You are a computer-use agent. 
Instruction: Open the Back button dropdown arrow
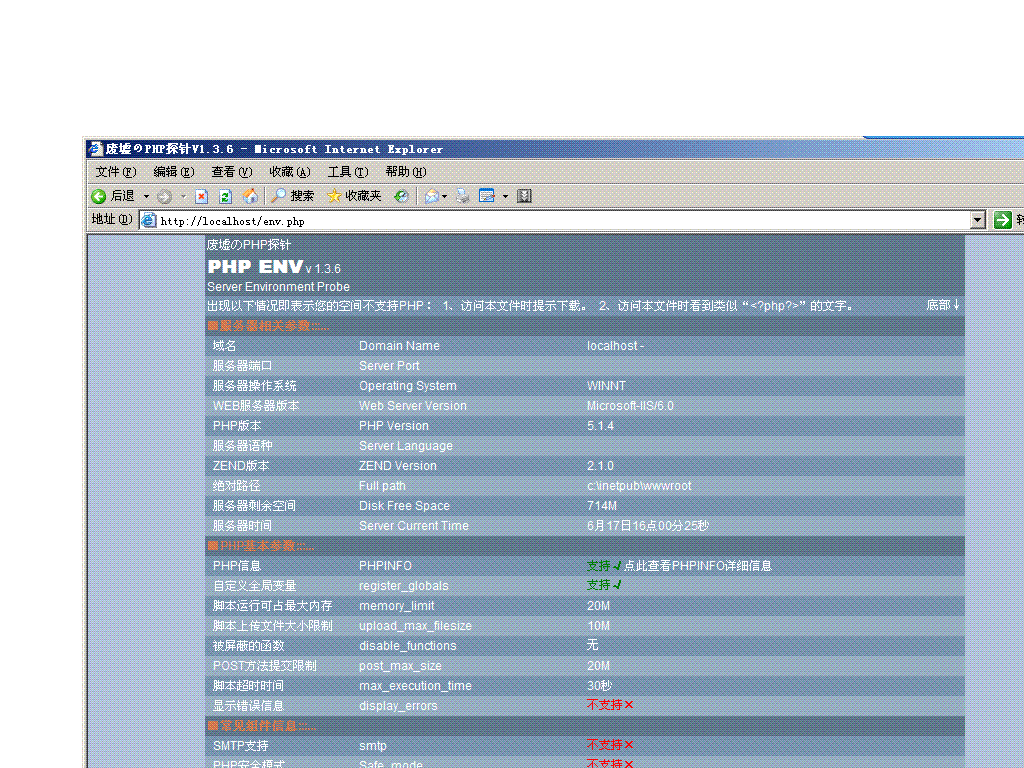click(x=146, y=196)
